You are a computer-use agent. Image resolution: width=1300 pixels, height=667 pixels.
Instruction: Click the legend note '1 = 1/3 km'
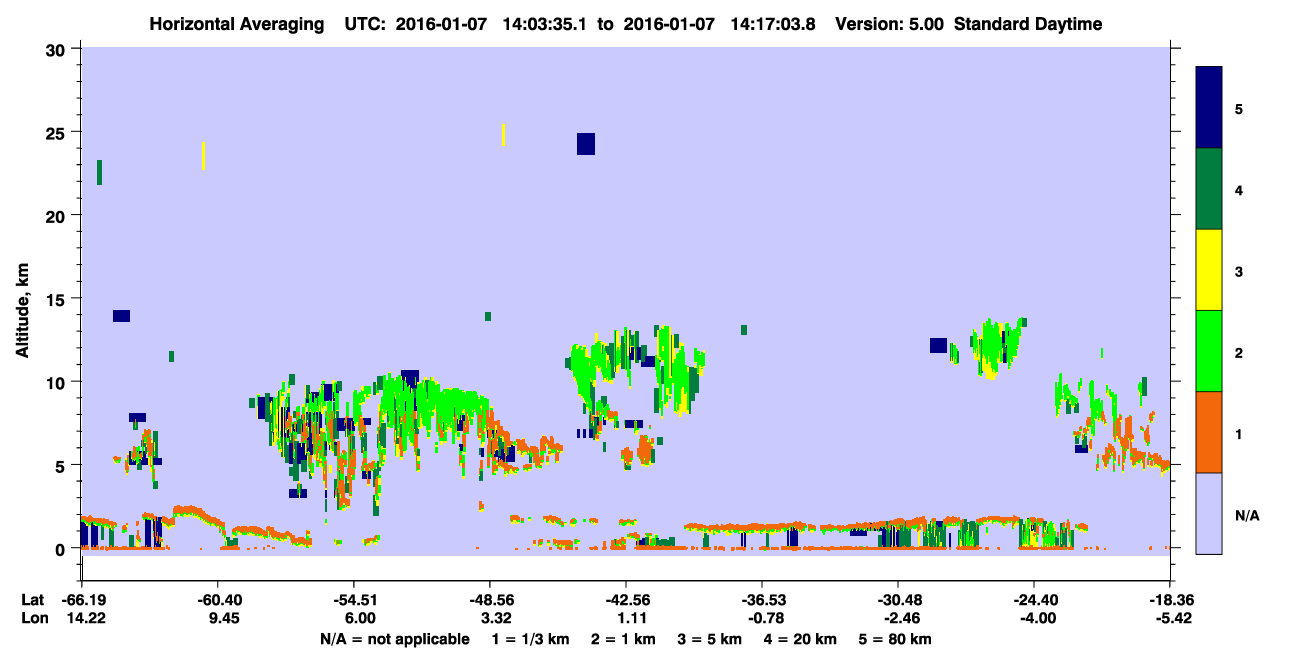tap(529, 639)
